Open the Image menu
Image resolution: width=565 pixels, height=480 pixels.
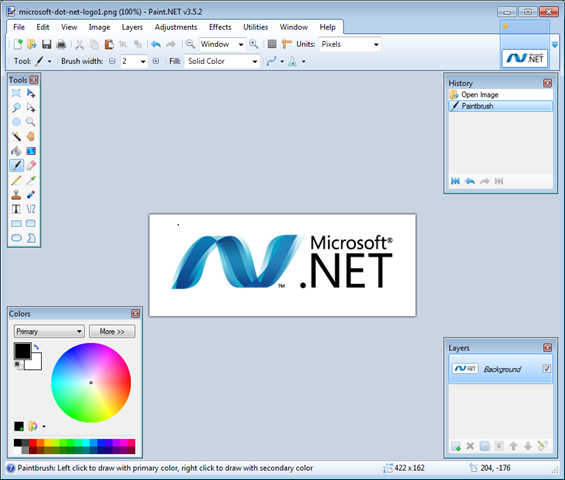[99, 27]
